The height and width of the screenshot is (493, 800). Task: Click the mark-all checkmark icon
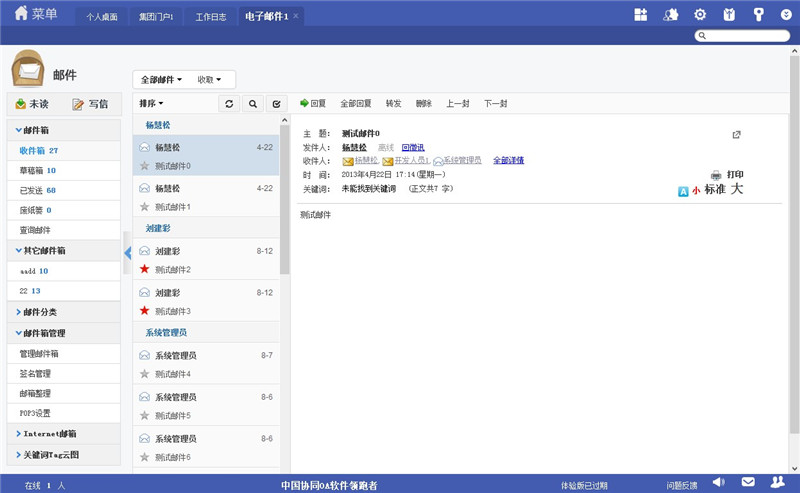276,104
